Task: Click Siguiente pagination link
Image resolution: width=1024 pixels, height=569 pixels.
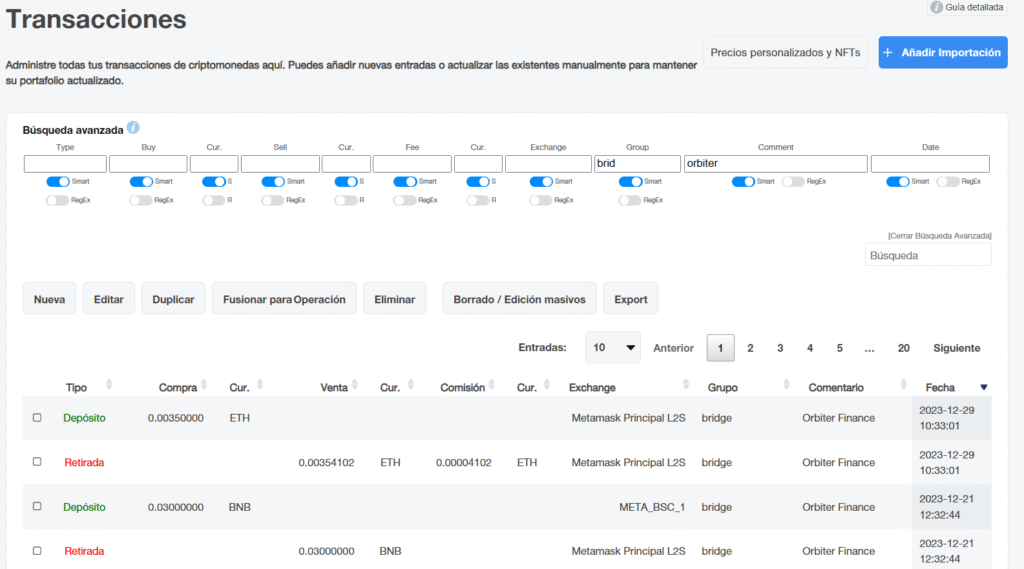Action: pos(957,348)
